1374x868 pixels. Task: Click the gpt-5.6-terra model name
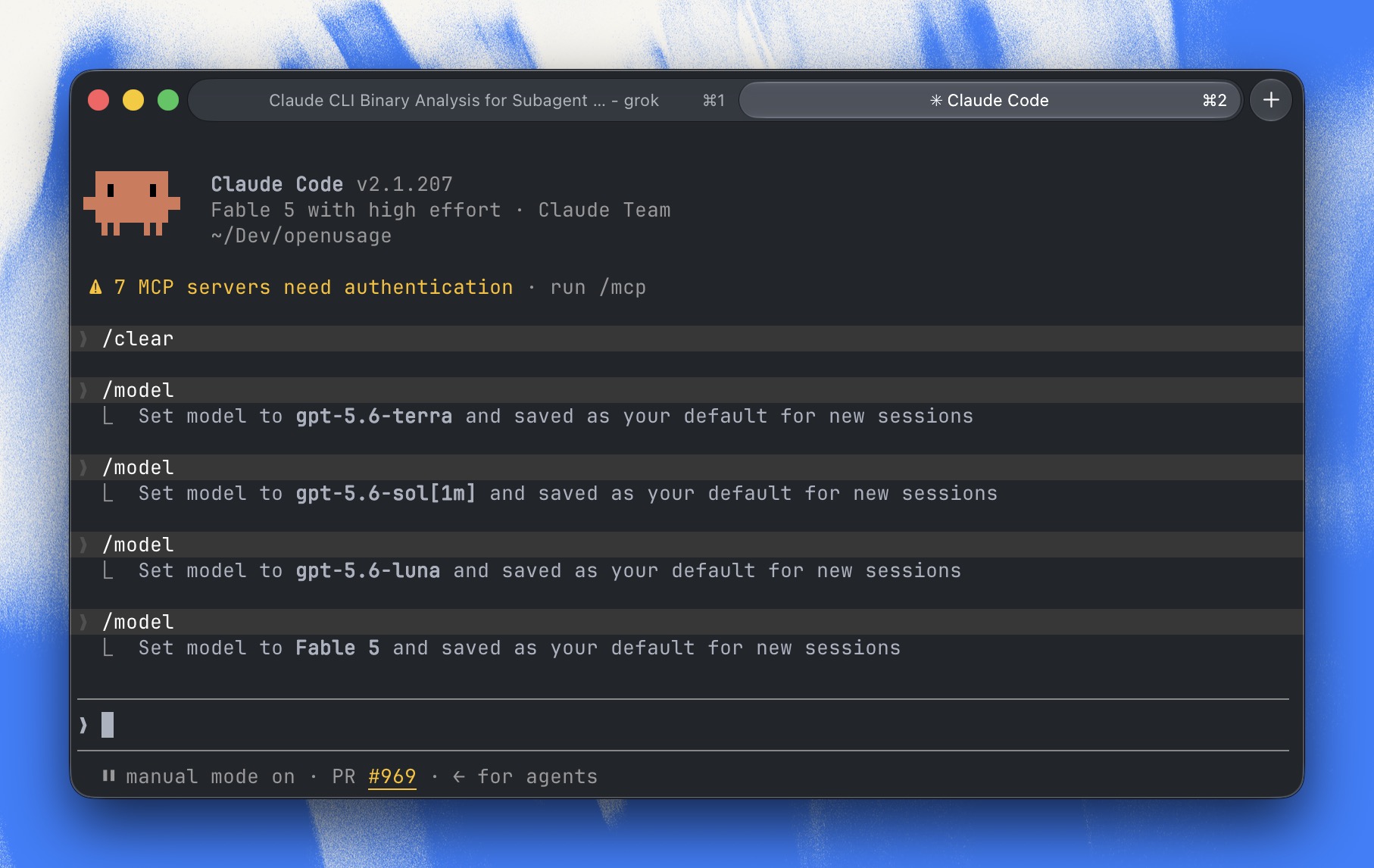373,416
